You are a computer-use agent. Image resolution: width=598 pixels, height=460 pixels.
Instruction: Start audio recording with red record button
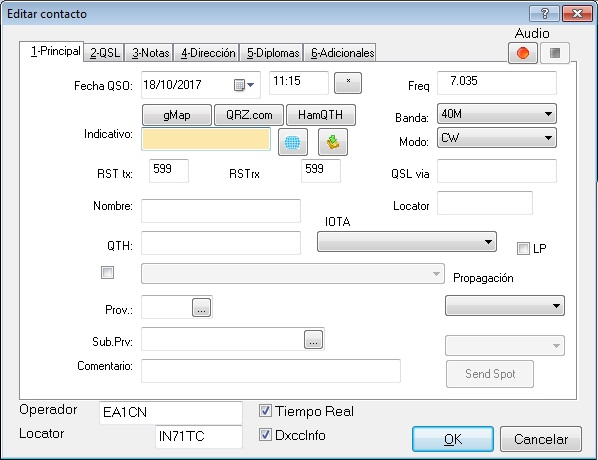522,53
